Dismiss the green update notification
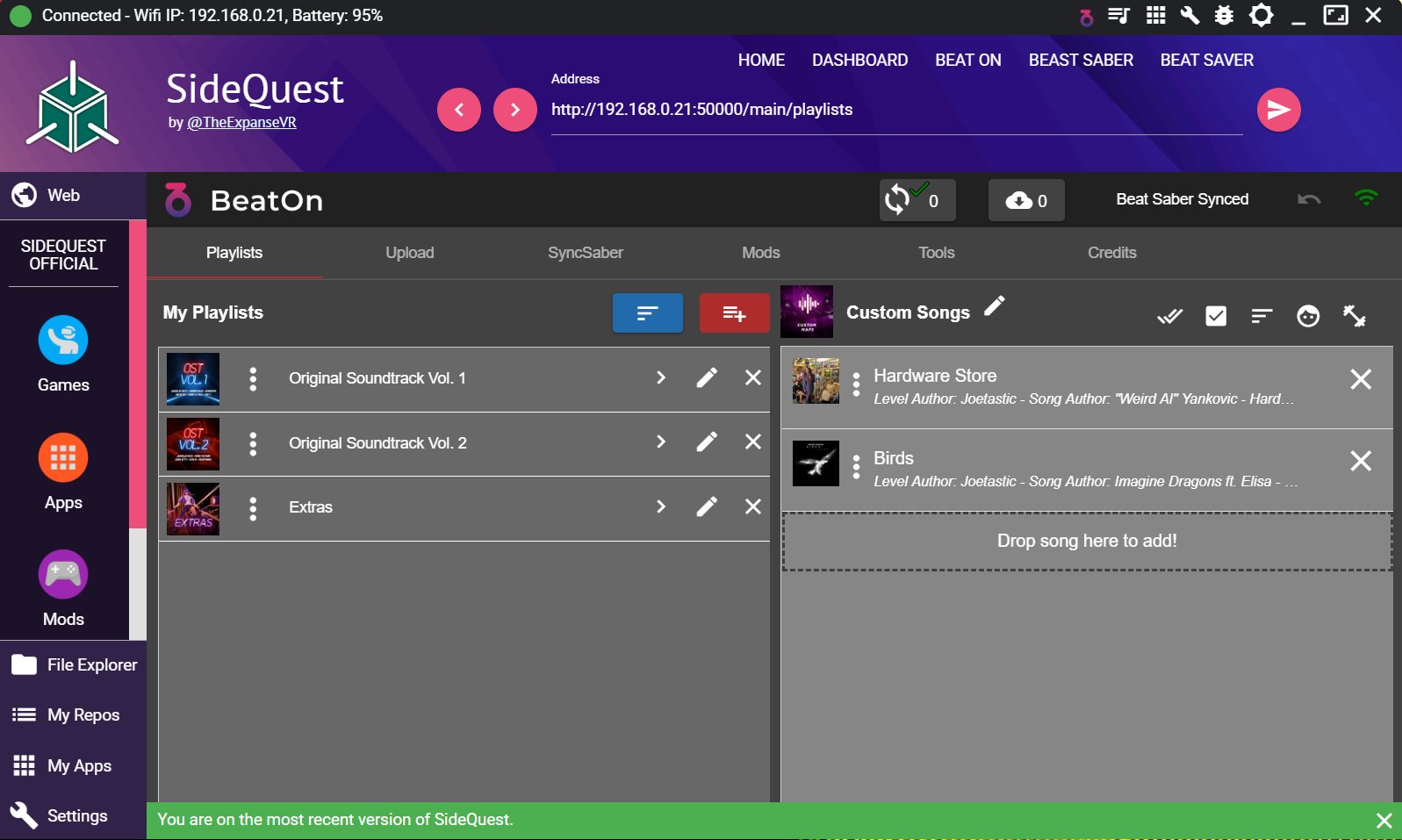 1384,821
